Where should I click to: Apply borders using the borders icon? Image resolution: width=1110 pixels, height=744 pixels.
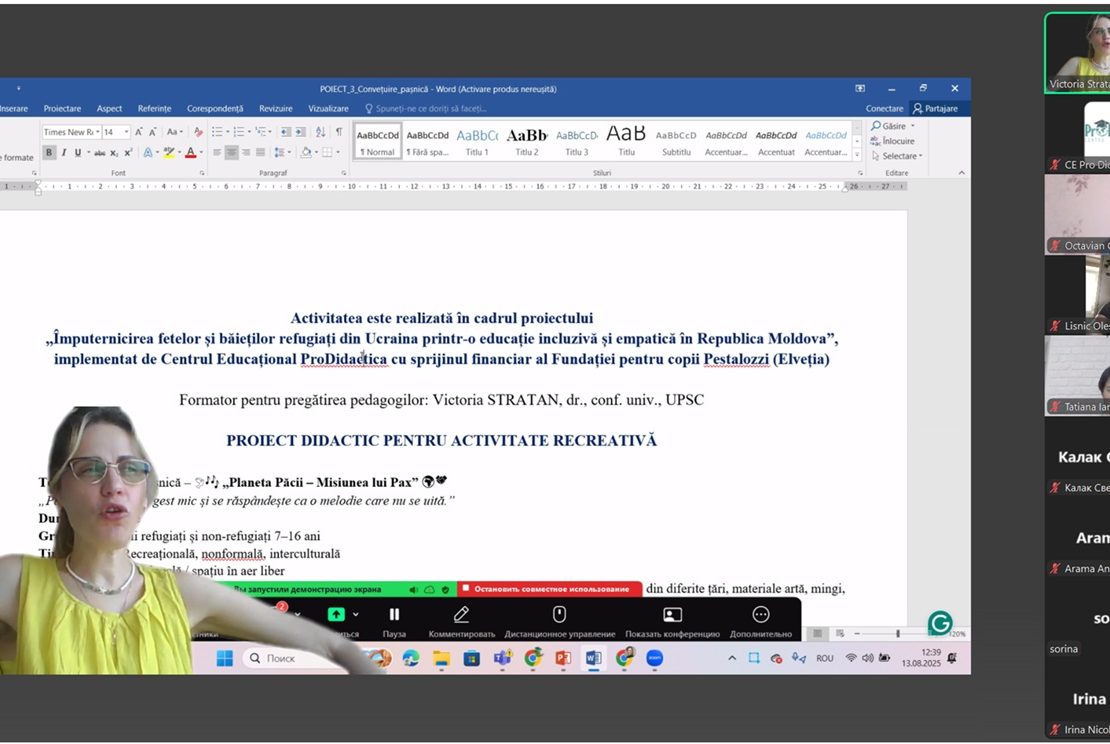[327, 152]
